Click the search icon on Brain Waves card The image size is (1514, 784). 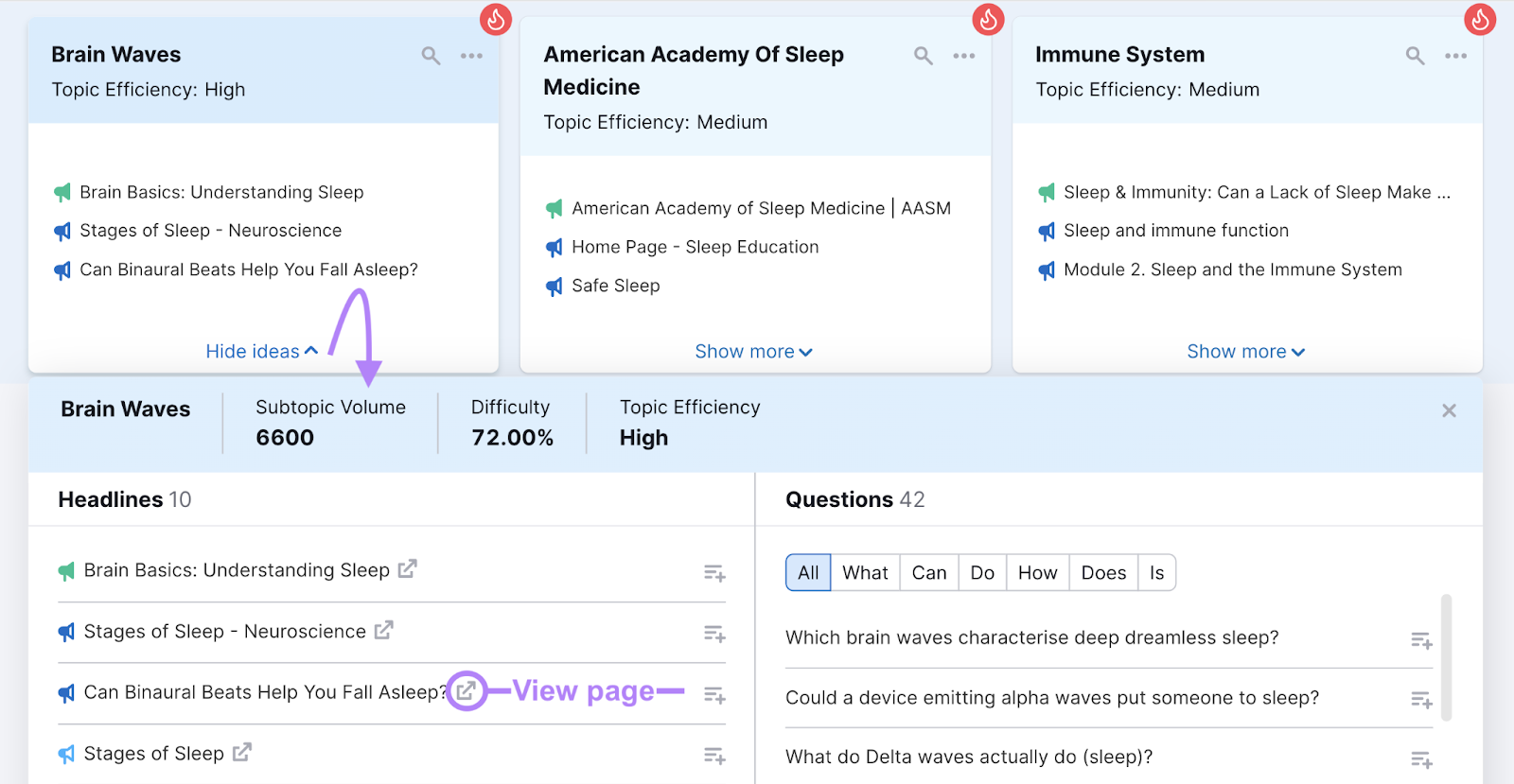pyautogui.click(x=431, y=56)
